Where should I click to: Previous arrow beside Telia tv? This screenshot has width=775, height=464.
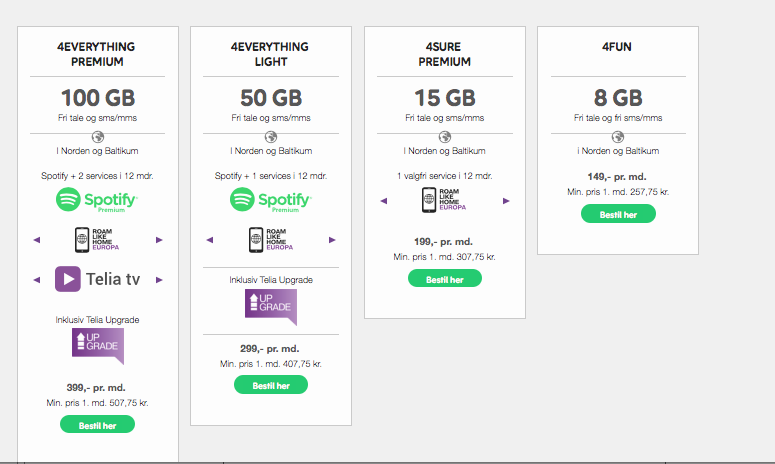tap(37, 280)
